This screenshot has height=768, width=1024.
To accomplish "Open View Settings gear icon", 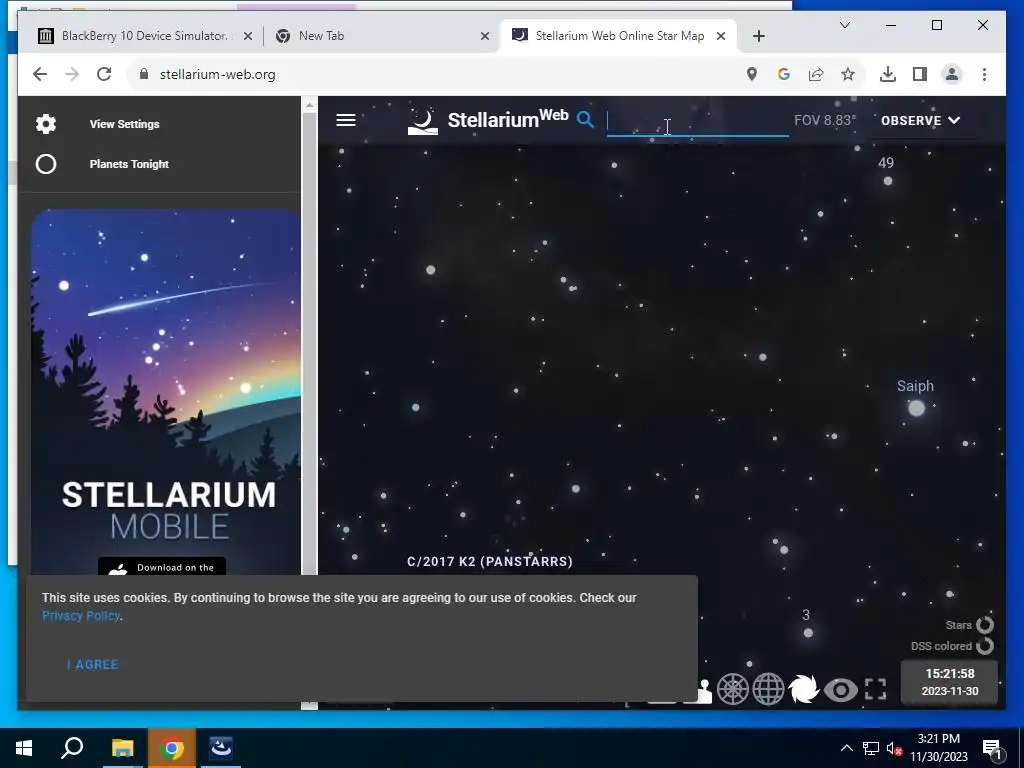I will (x=46, y=124).
